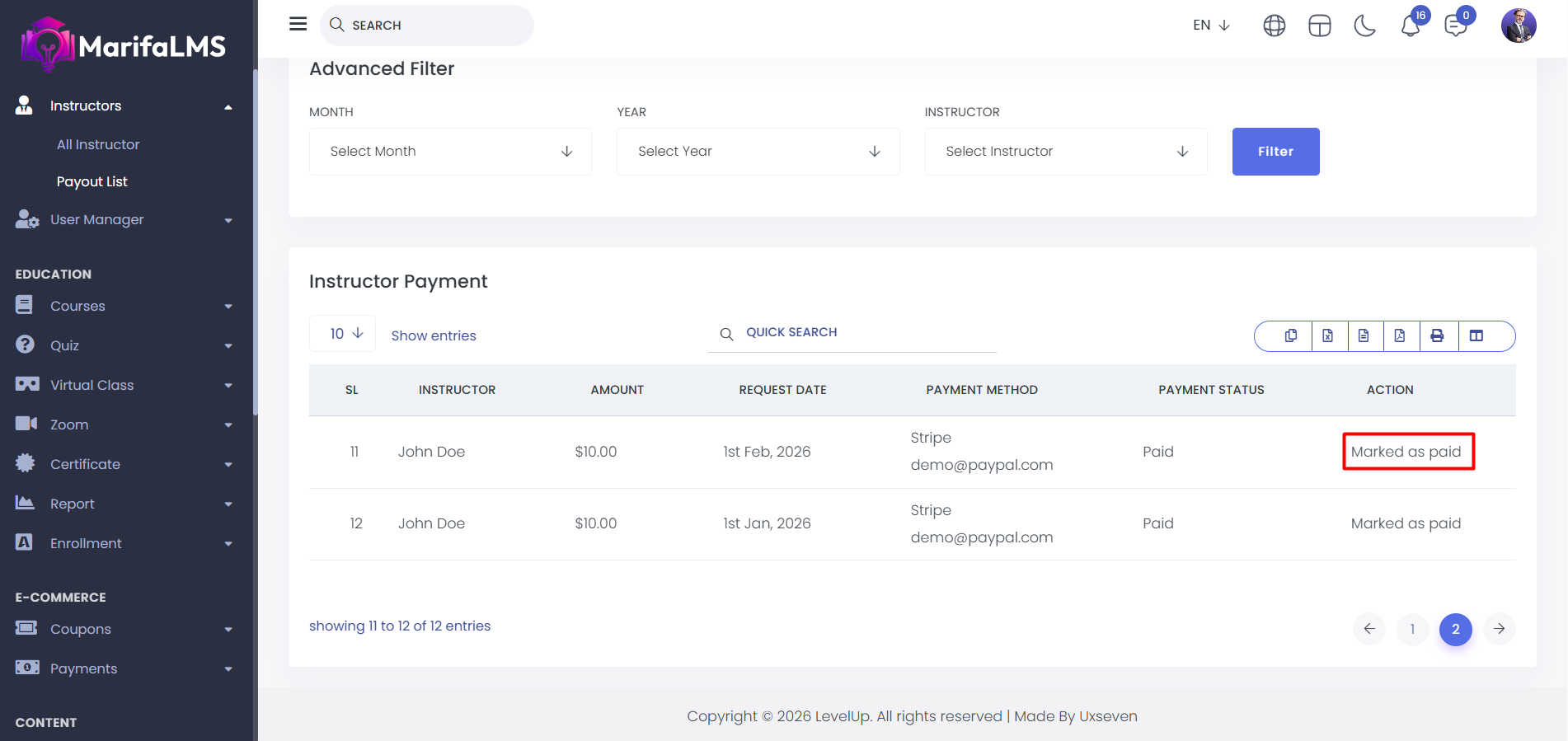This screenshot has height=741, width=1568.
Task: Open the Select Month dropdown
Action: pyautogui.click(x=450, y=152)
